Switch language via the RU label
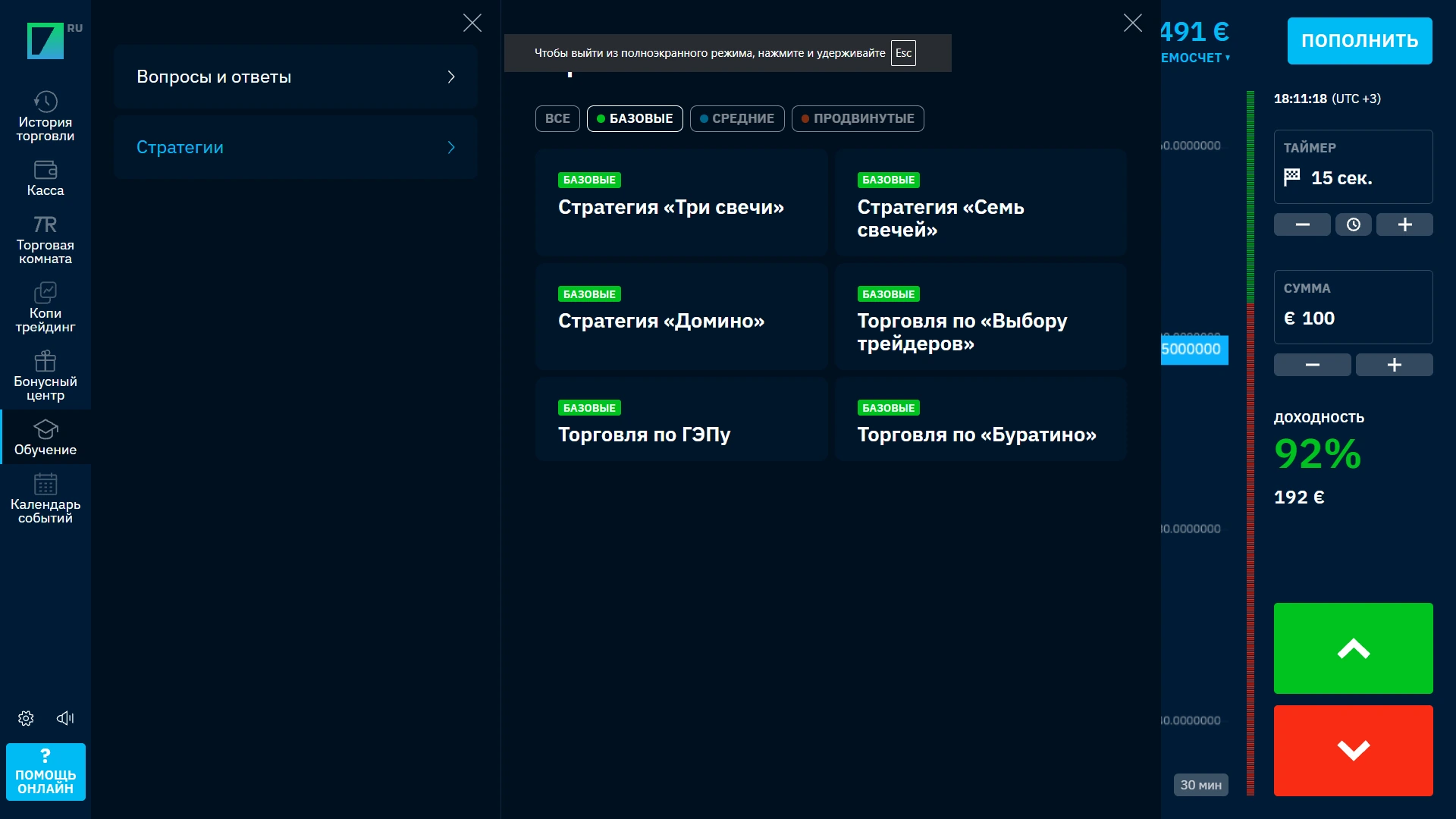The height and width of the screenshot is (819, 1456). [75, 28]
